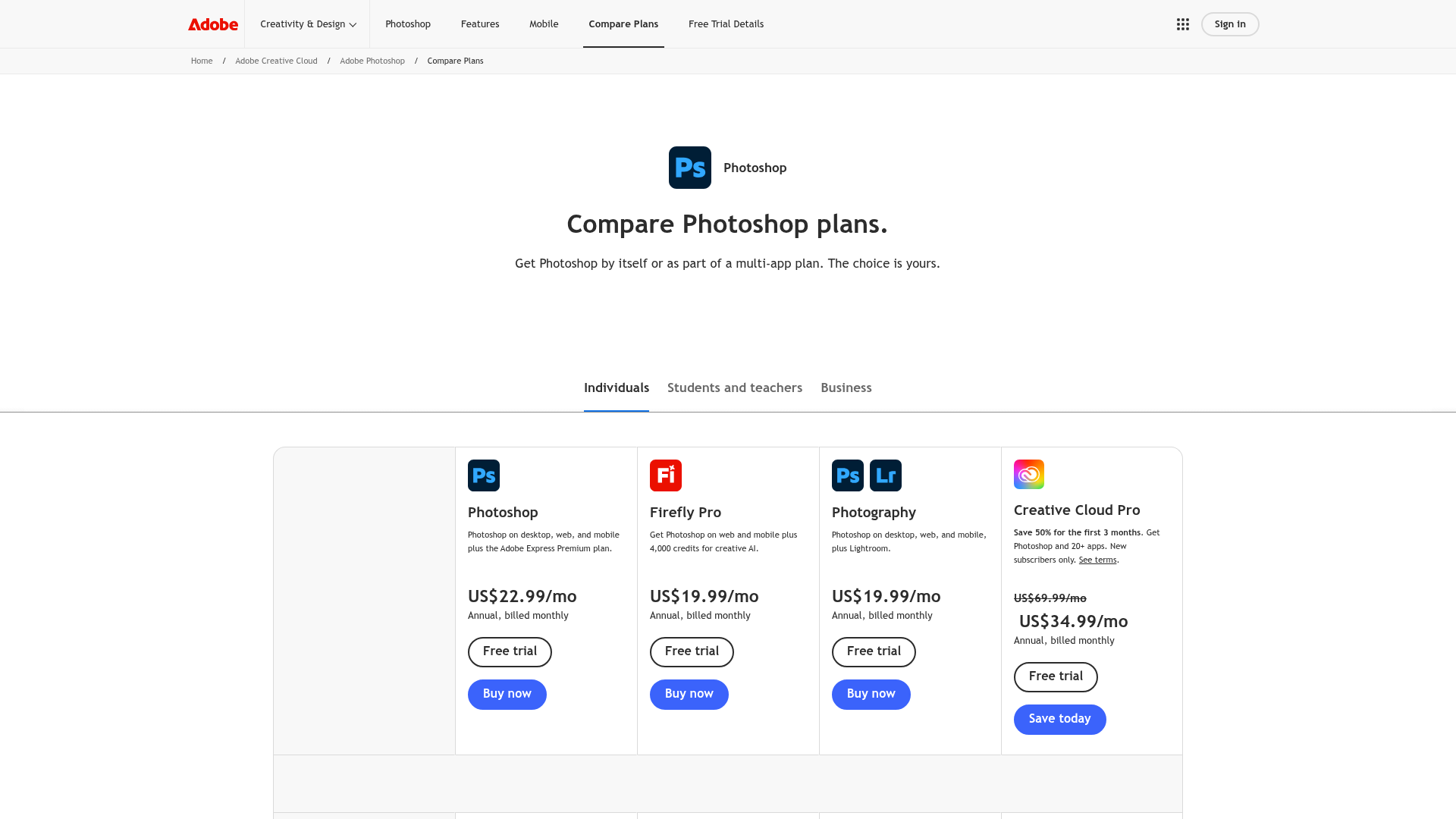Viewport: 1456px width, 819px height.
Task: Go to Home breadcrumb
Action: pos(202,61)
